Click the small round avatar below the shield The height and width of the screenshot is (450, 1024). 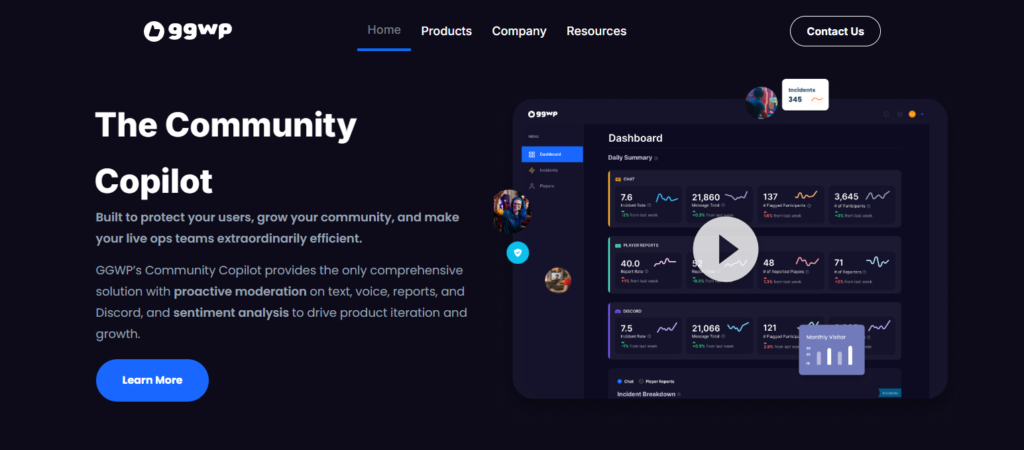558,280
